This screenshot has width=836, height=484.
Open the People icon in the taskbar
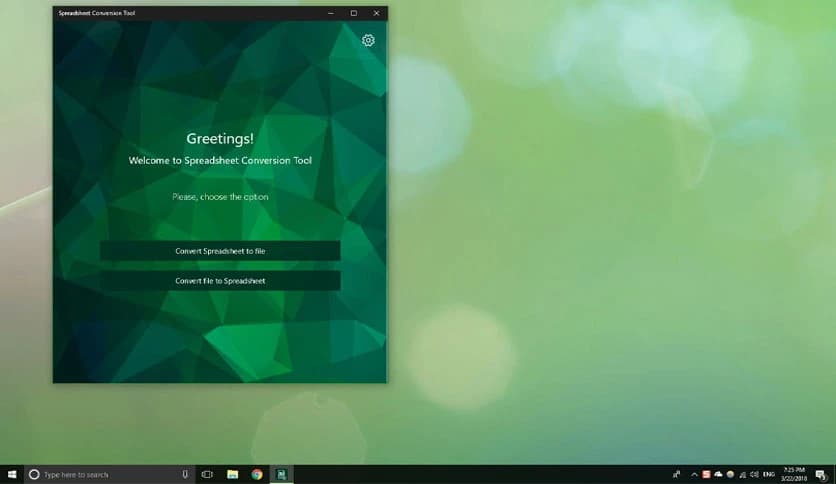point(677,474)
